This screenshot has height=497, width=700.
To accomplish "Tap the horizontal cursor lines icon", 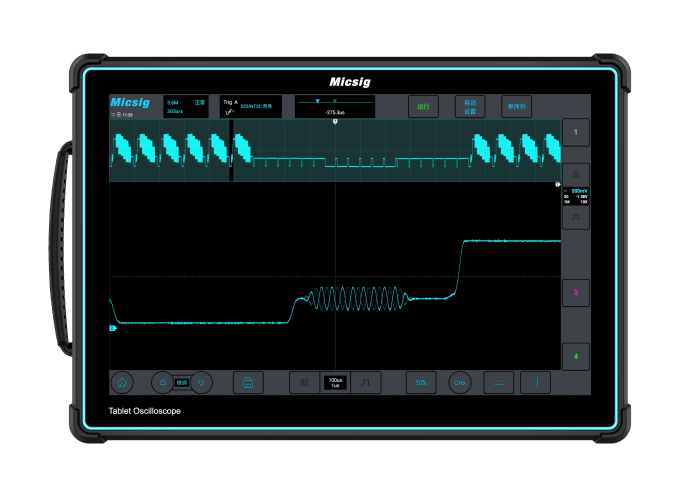I will pos(498,382).
